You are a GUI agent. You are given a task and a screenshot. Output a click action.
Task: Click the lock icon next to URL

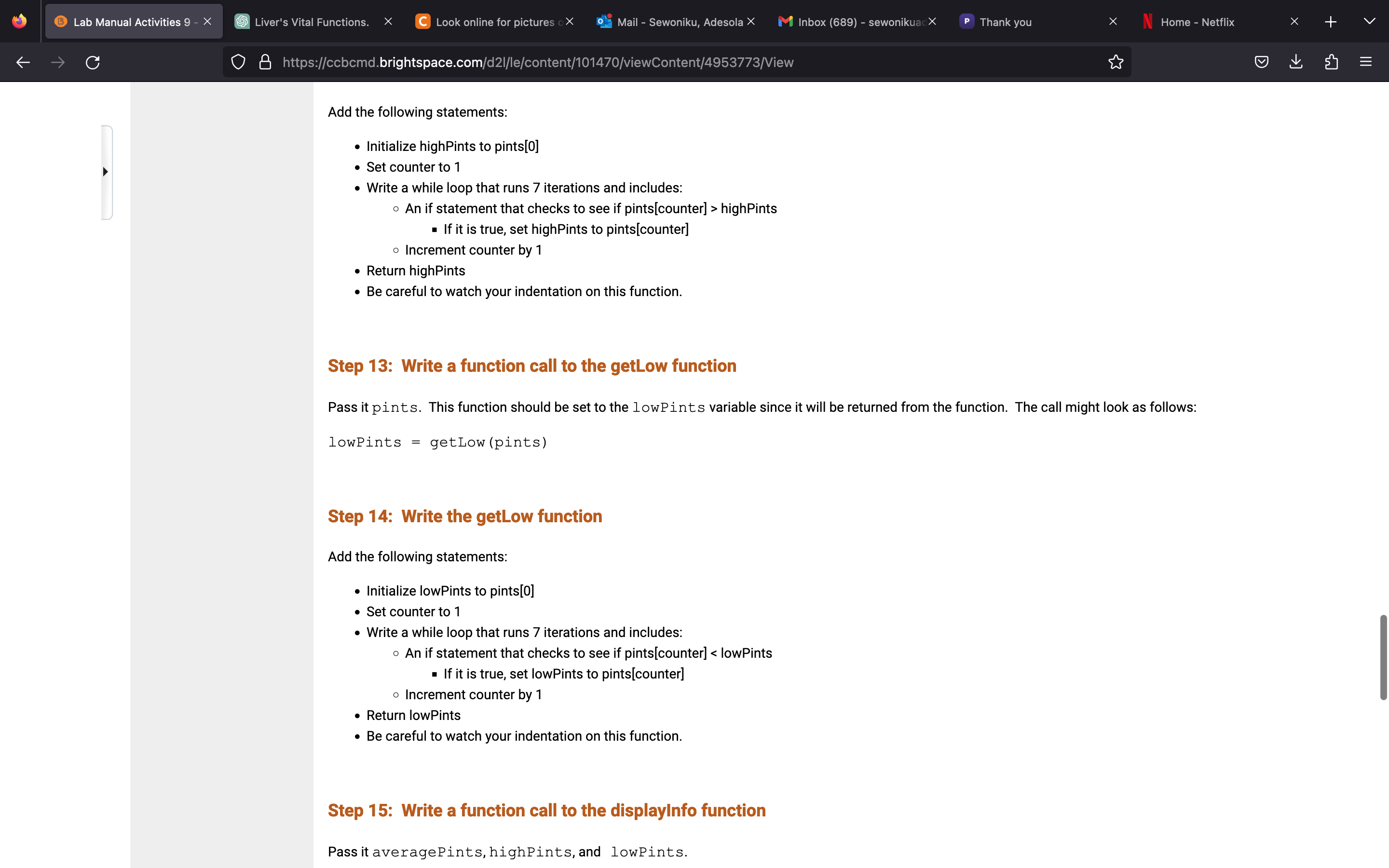[x=265, y=62]
